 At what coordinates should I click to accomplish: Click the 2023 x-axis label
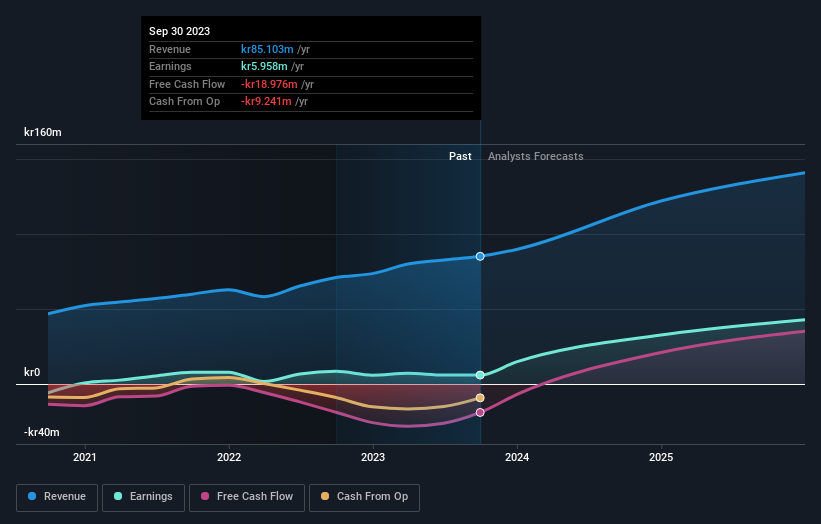click(x=373, y=457)
